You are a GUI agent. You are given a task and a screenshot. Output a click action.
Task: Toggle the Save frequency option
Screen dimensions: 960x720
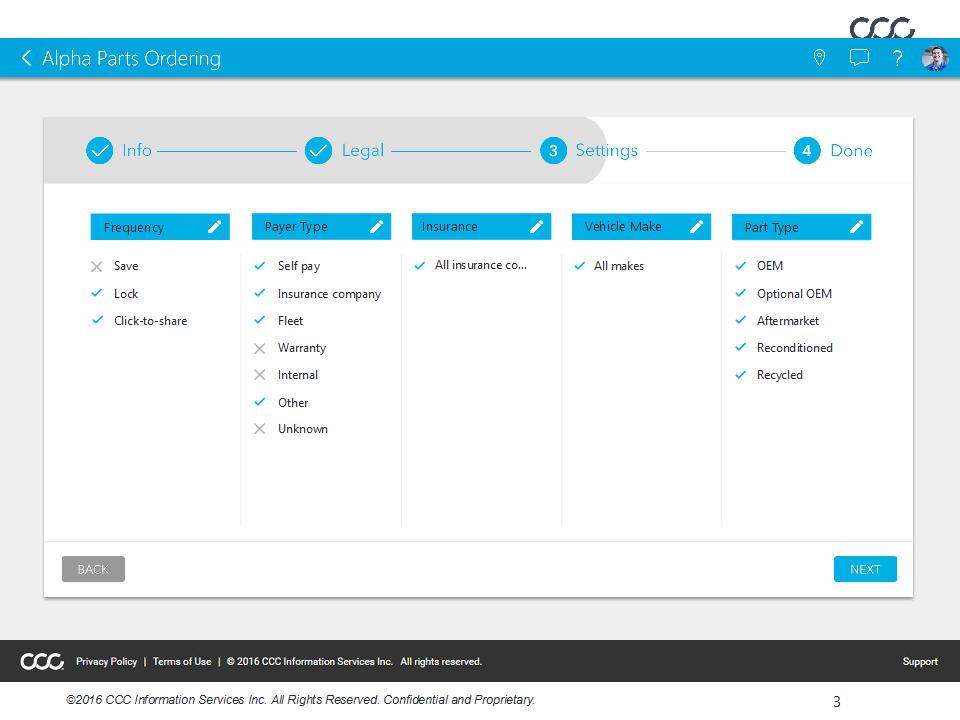tap(114, 266)
